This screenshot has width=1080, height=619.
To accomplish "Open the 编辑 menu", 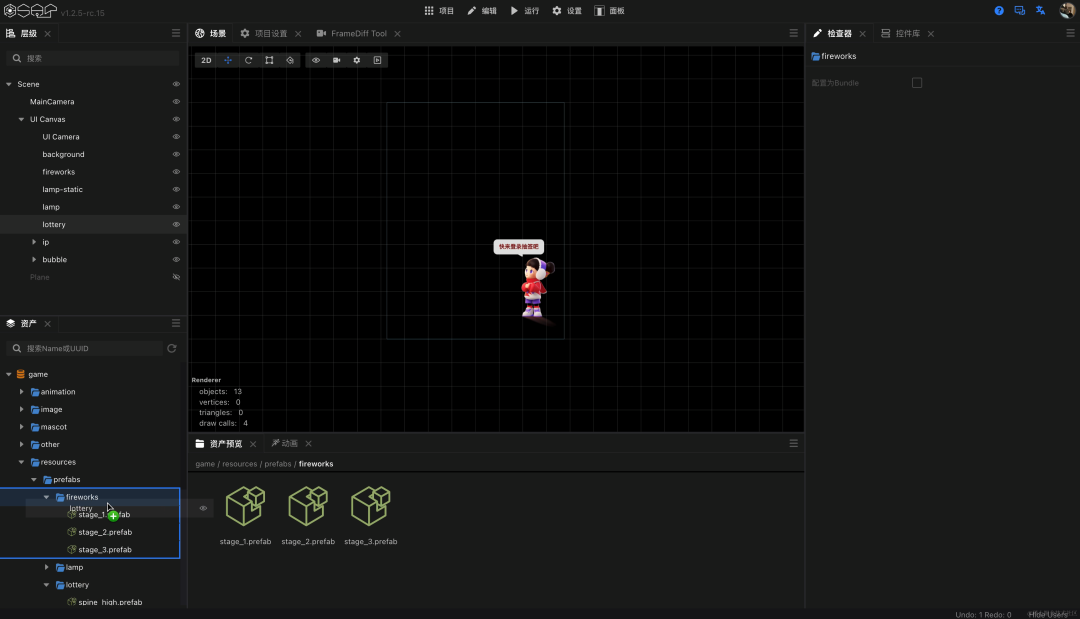I will click(481, 11).
